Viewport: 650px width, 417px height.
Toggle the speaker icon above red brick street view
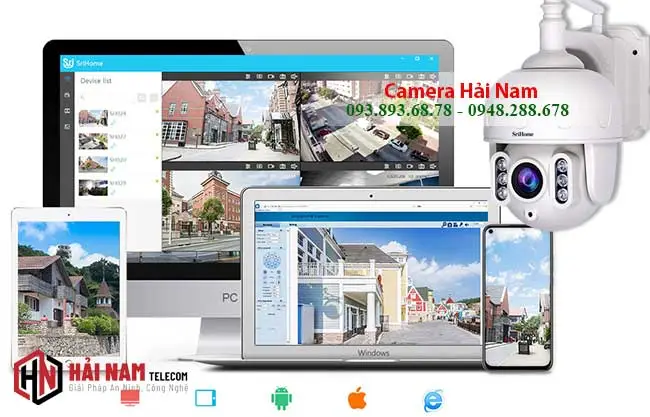click(x=294, y=76)
